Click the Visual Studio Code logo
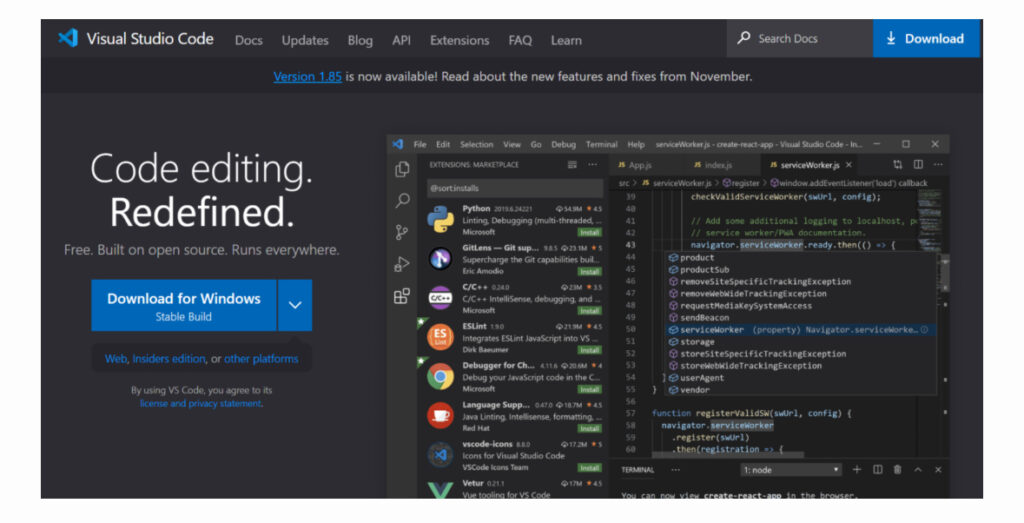This screenshot has width=1024, height=523. tap(68, 39)
